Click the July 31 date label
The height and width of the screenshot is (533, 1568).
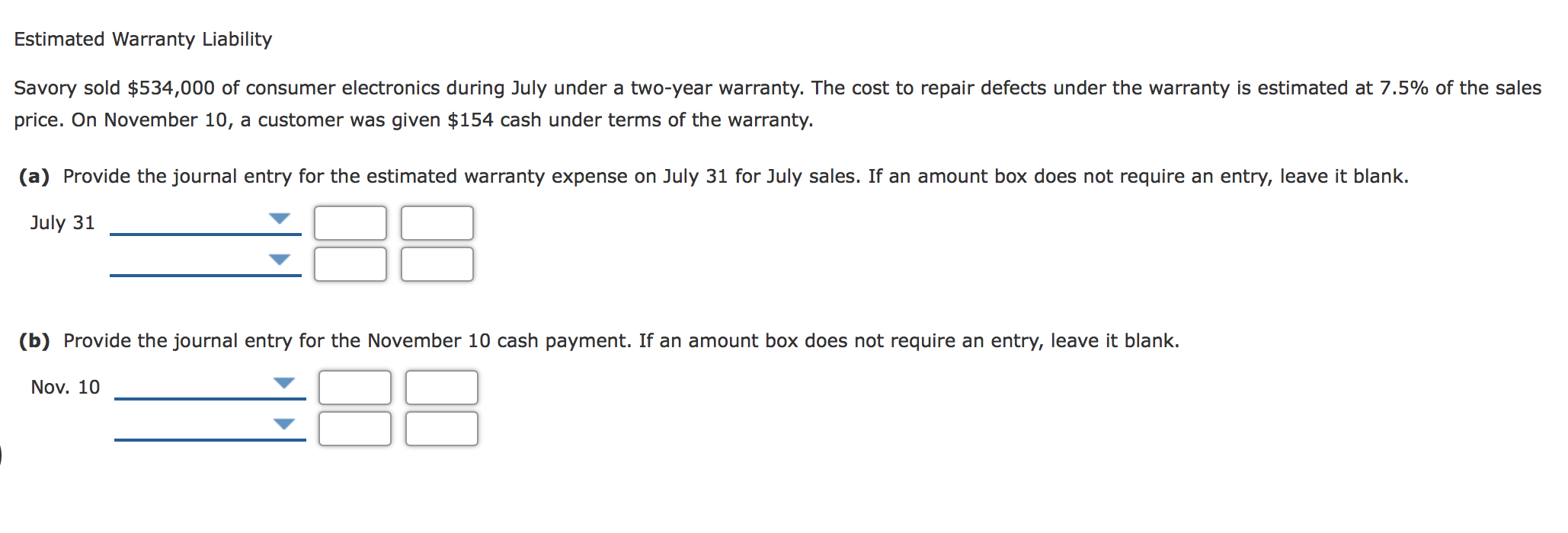(62, 222)
